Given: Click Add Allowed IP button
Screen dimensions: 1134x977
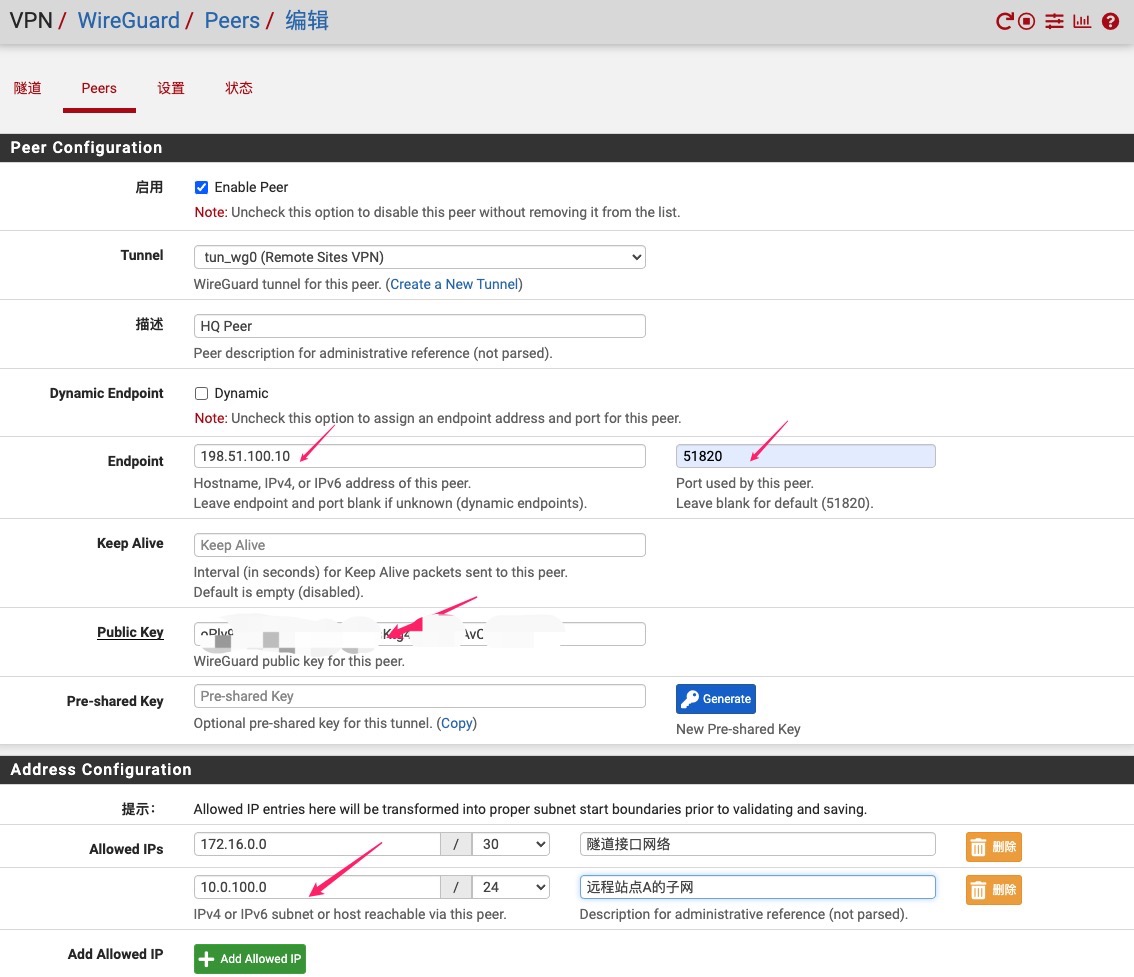Looking at the screenshot, I should click(x=249, y=959).
